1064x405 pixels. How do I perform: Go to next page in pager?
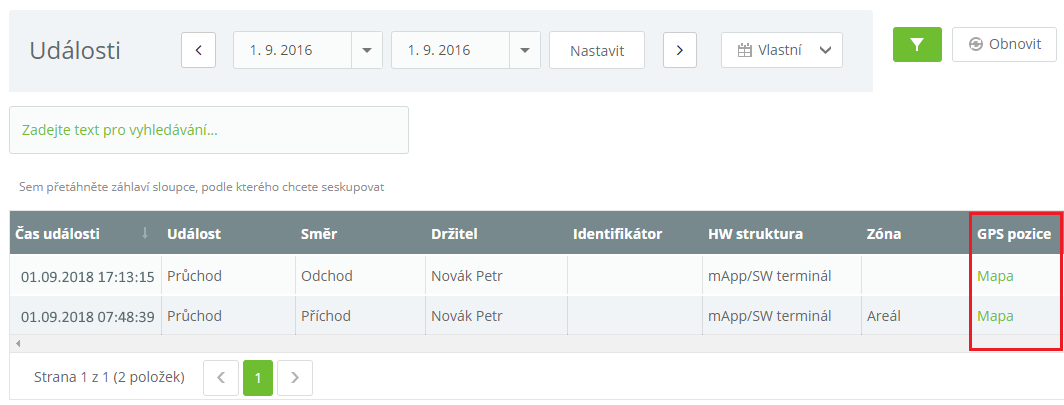pyautogui.click(x=295, y=378)
